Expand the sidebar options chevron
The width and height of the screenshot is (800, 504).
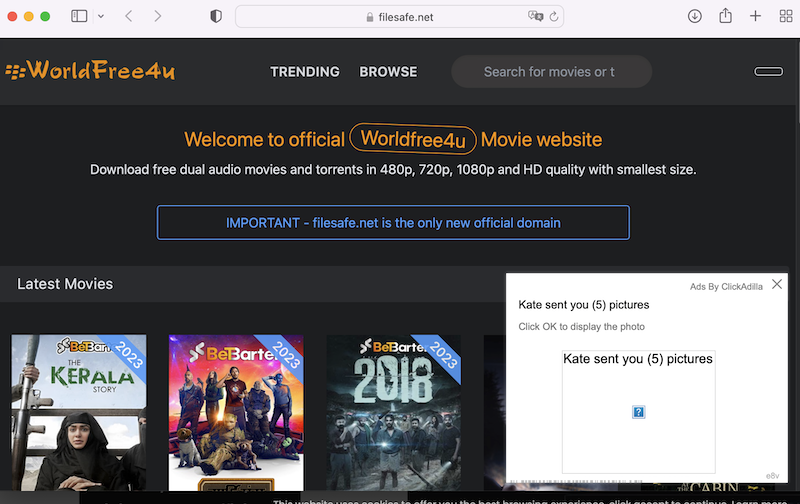coord(101,16)
